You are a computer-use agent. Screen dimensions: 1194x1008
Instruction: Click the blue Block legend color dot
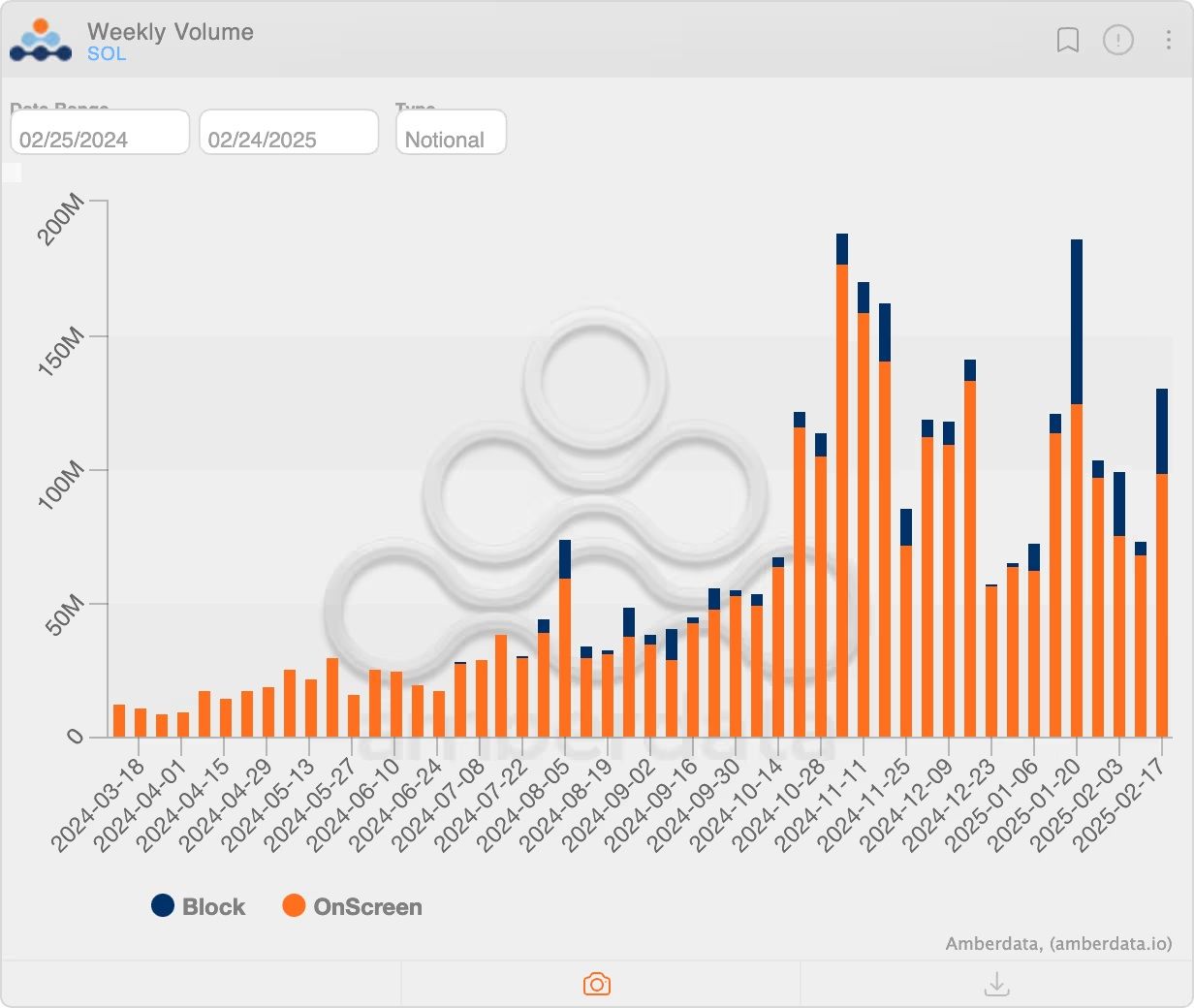(x=163, y=905)
